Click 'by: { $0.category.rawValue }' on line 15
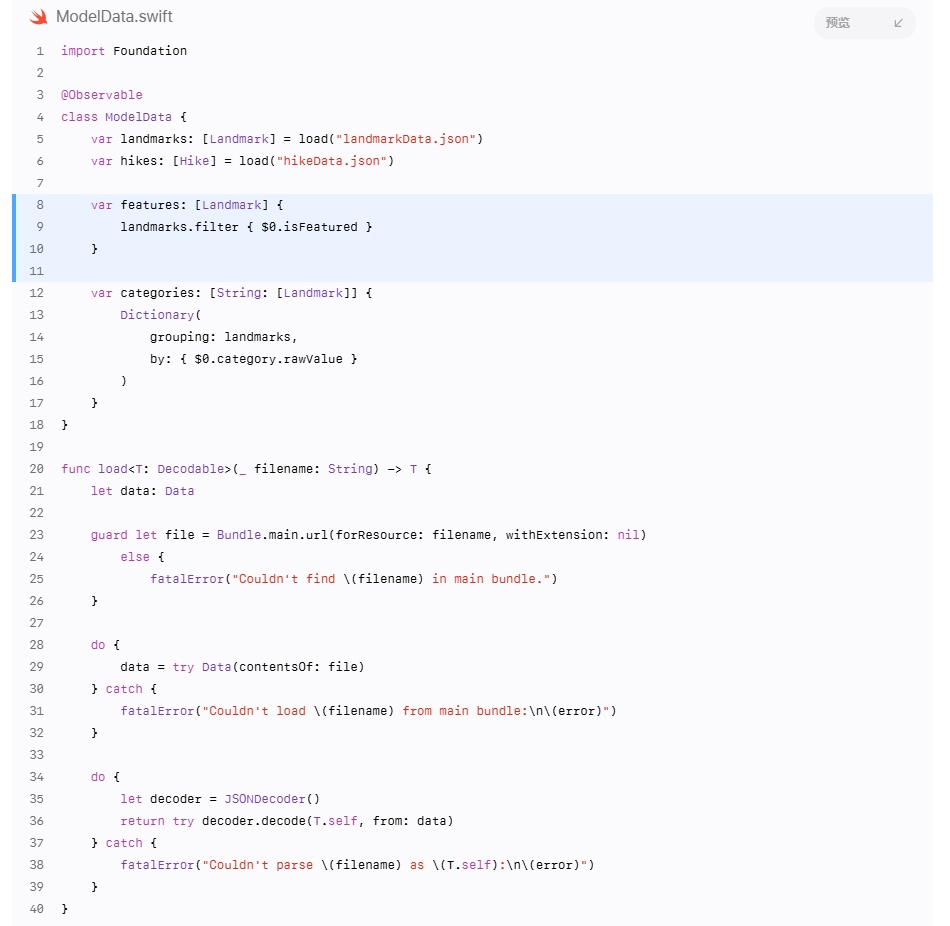The height and width of the screenshot is (926, 950). 253,359
